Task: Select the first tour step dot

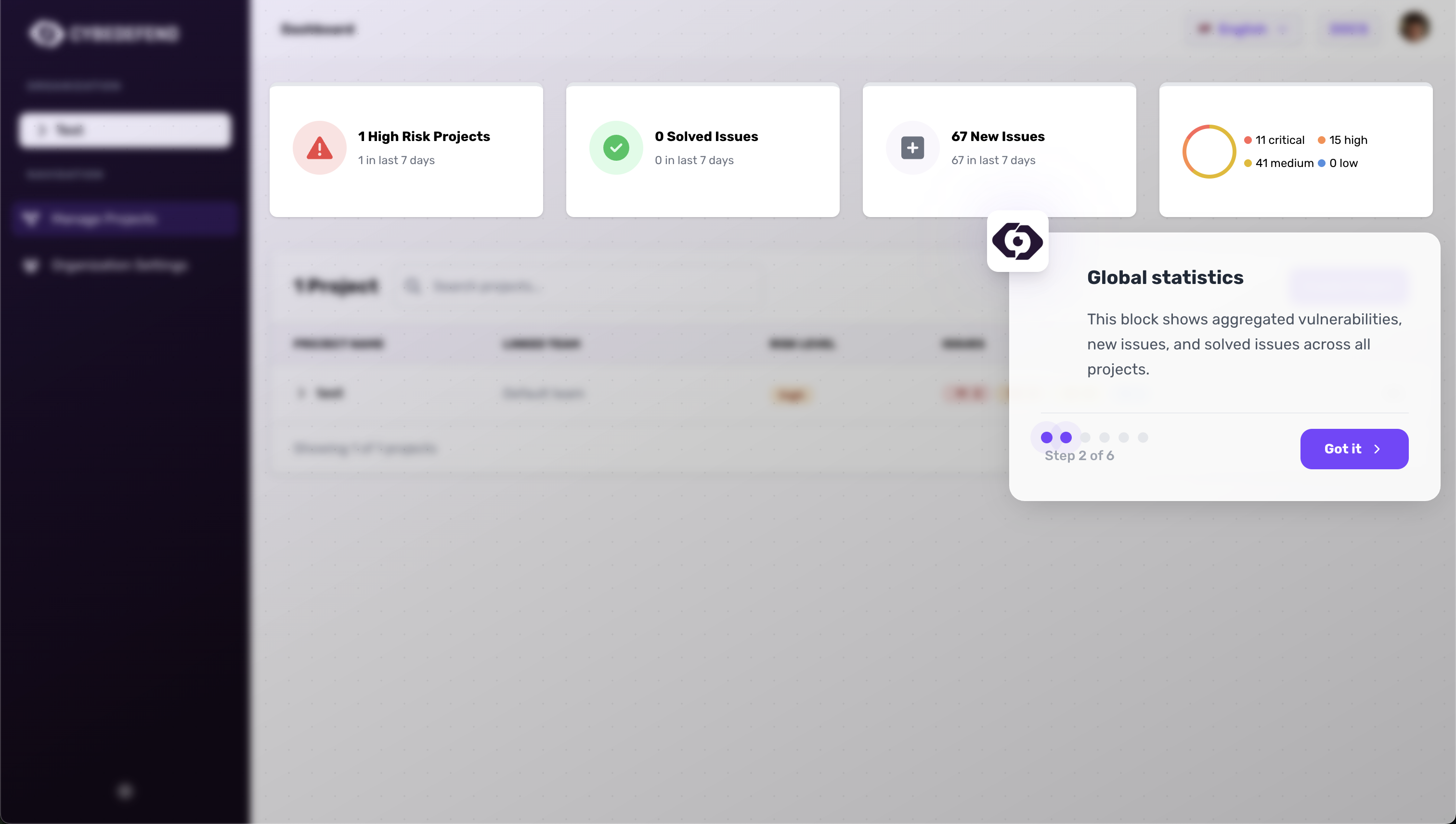Action: click(1046, 438)
